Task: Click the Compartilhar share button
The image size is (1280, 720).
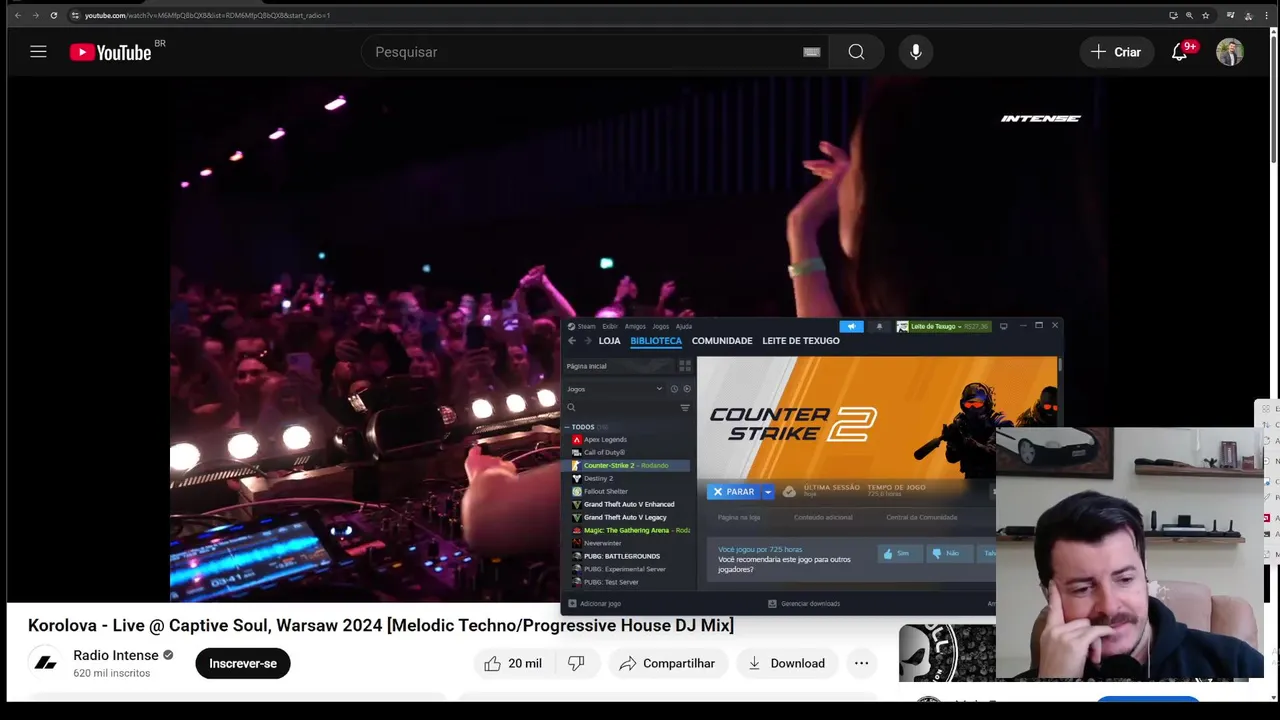Action: point(667,663)
